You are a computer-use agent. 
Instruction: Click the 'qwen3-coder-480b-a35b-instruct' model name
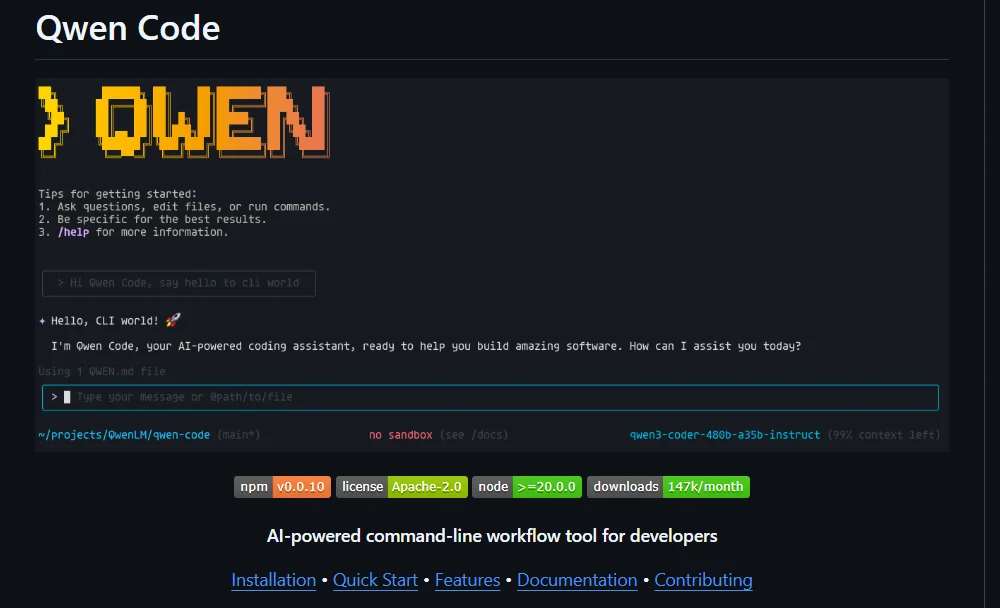pyautogui.click(x=724, y=435)
